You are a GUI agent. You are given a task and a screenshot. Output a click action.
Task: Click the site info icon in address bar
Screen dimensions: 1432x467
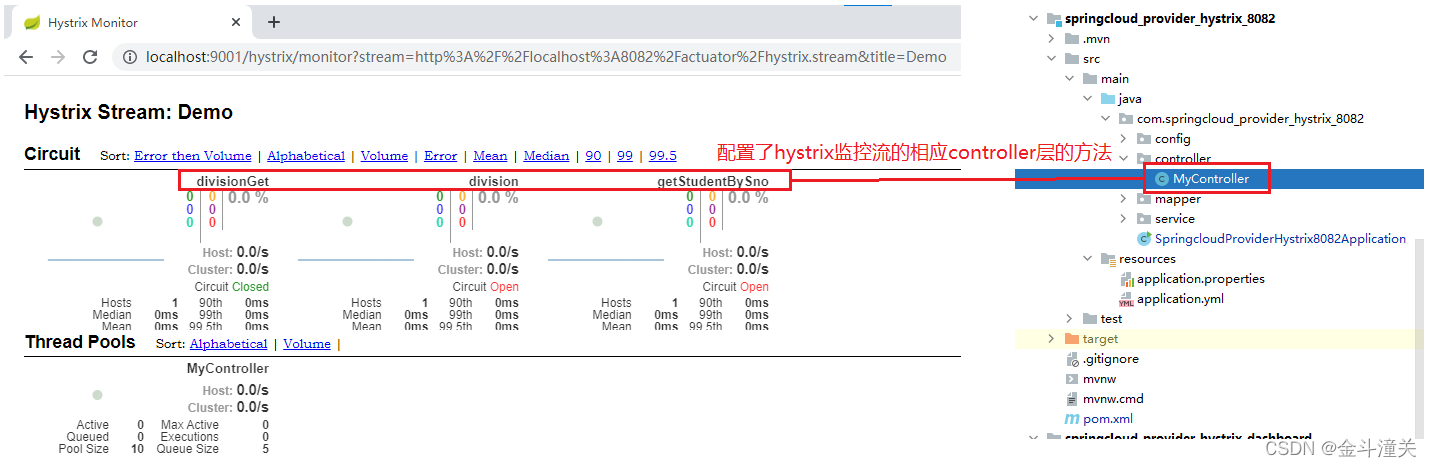coord(130,57)
